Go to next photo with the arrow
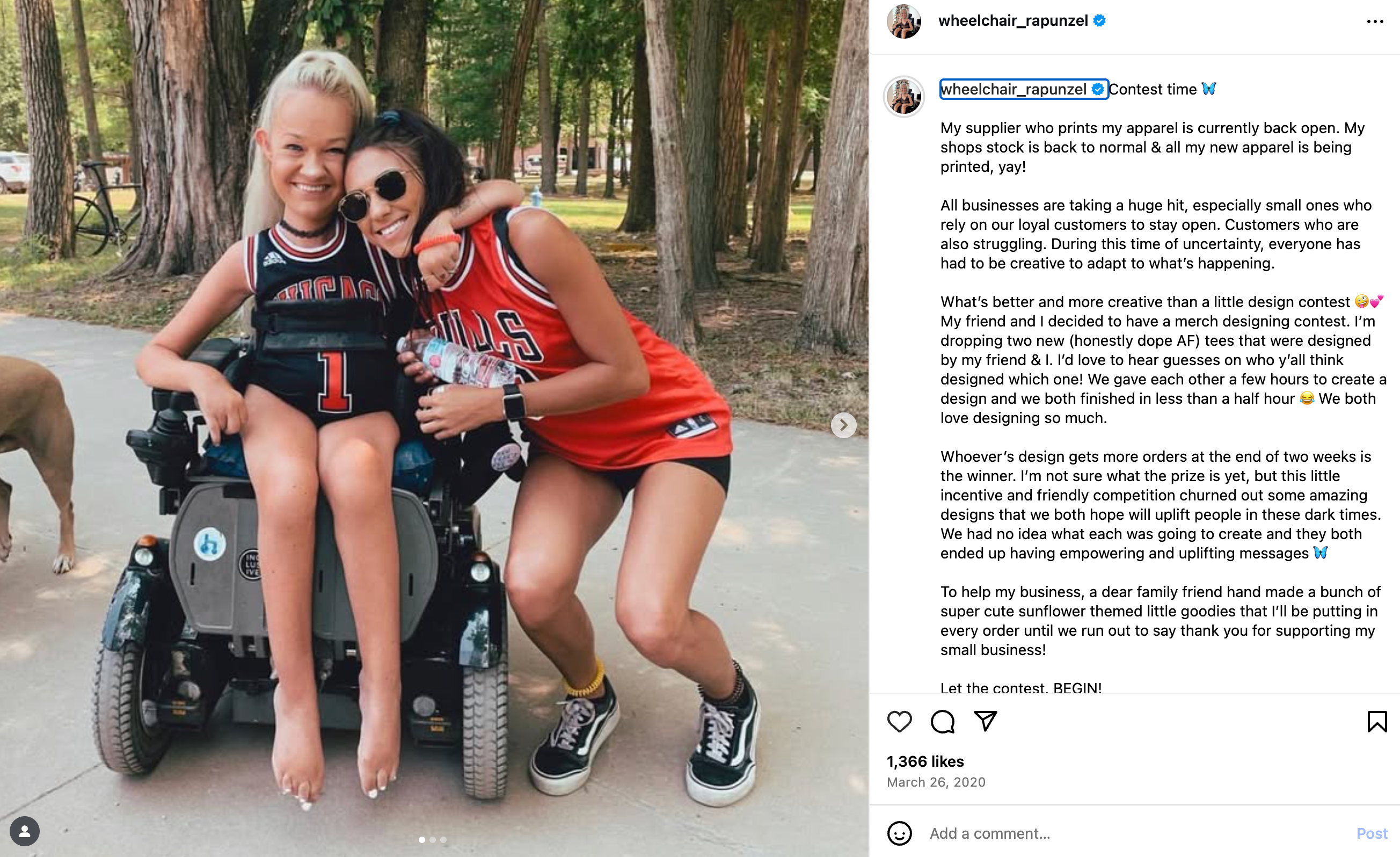 coord(844,425)
